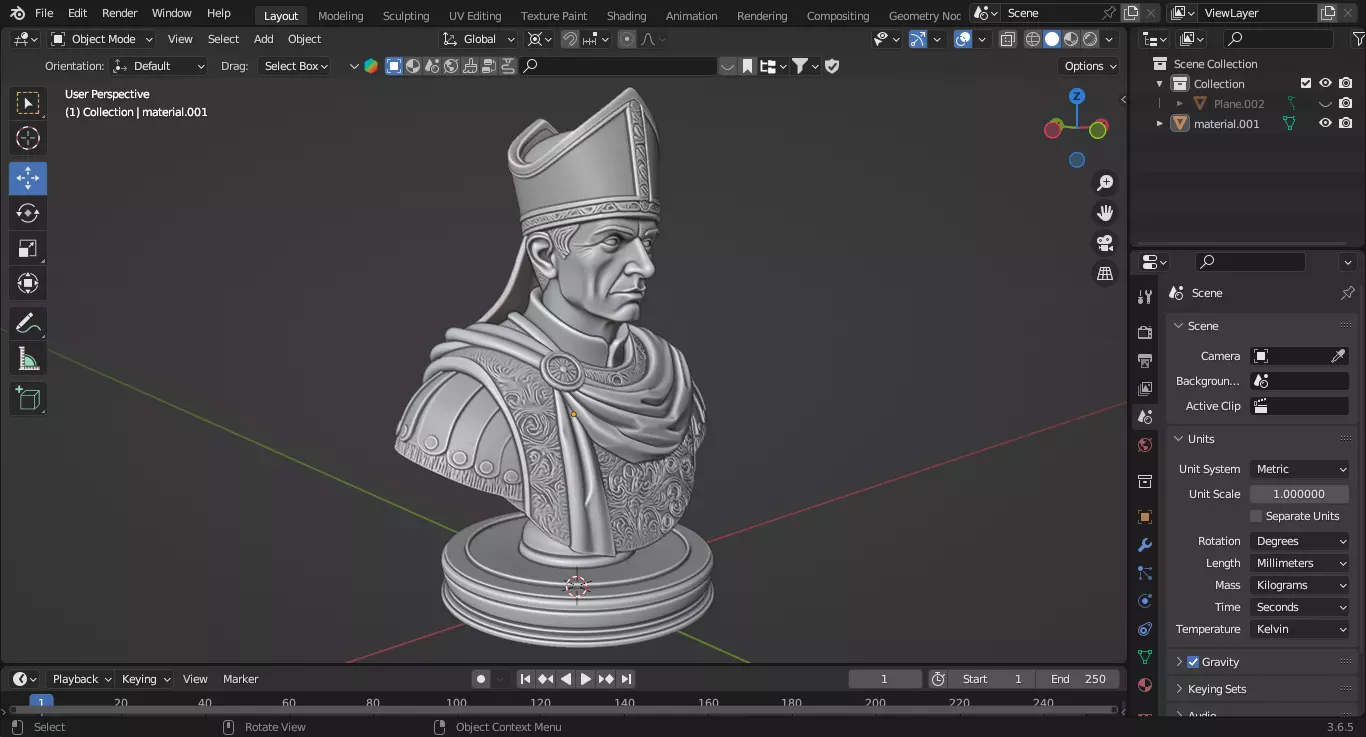This screenshot has width=1366, height=737.
Task: Activate the Scale tool
Action: [28, 248]
